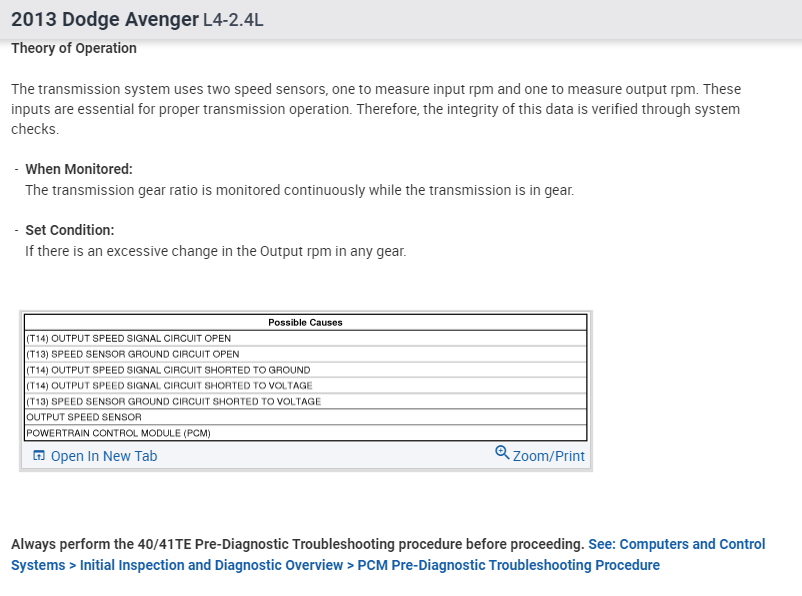Click the 40/41TE Pre-Diagnostic bold instruction text
This screenshot has width=802, height=596.
click(297, 544)
